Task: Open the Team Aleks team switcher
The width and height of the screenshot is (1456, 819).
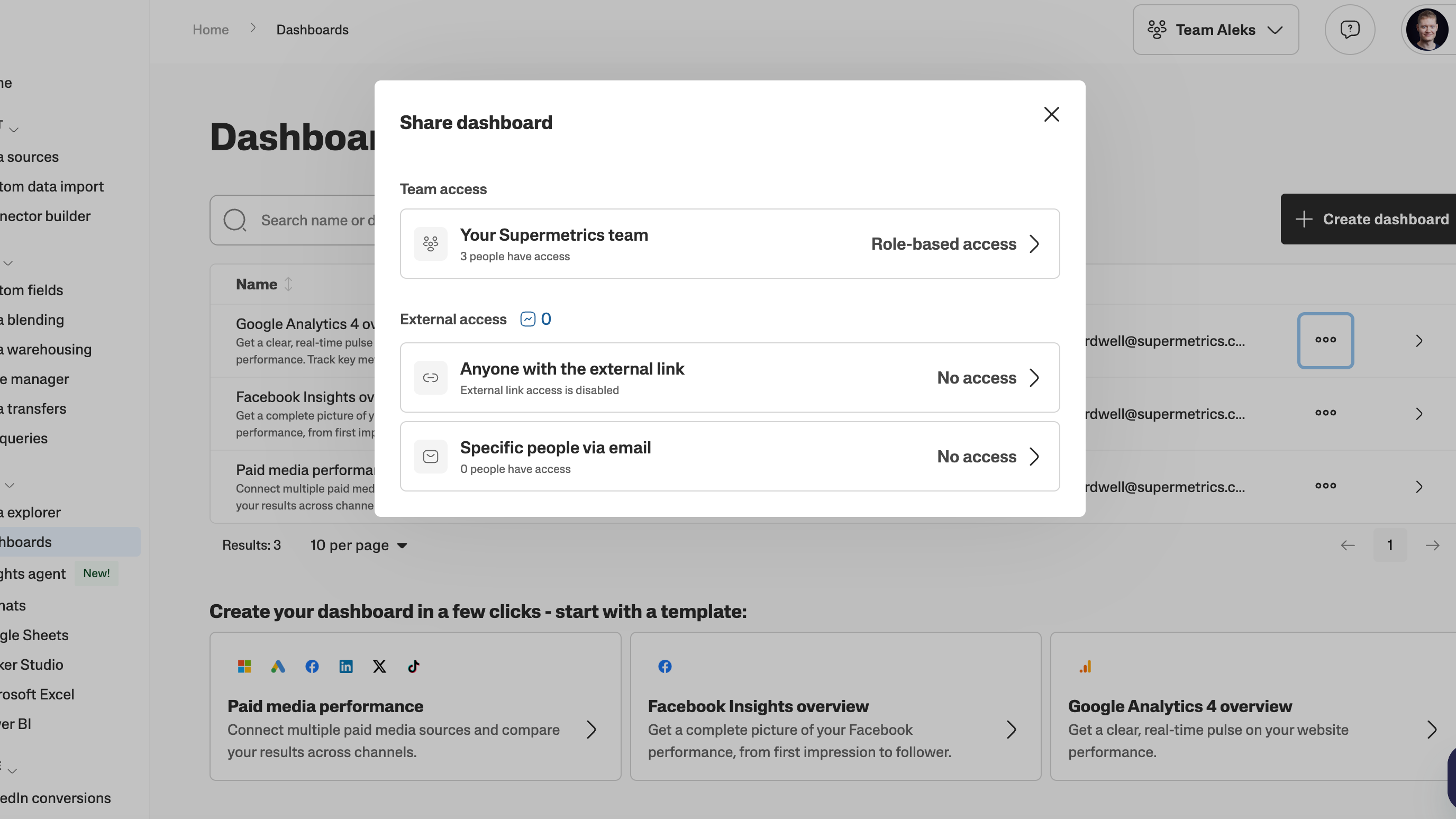Action: (x=1215, y=30)
